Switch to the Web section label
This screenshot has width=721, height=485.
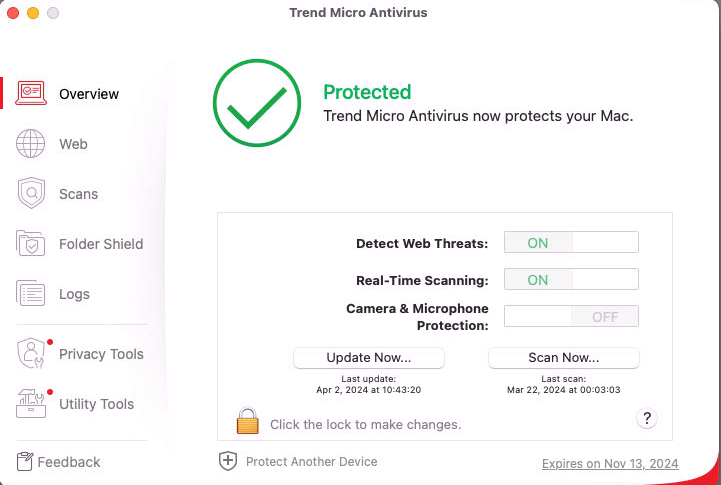(x=73, y=144)
